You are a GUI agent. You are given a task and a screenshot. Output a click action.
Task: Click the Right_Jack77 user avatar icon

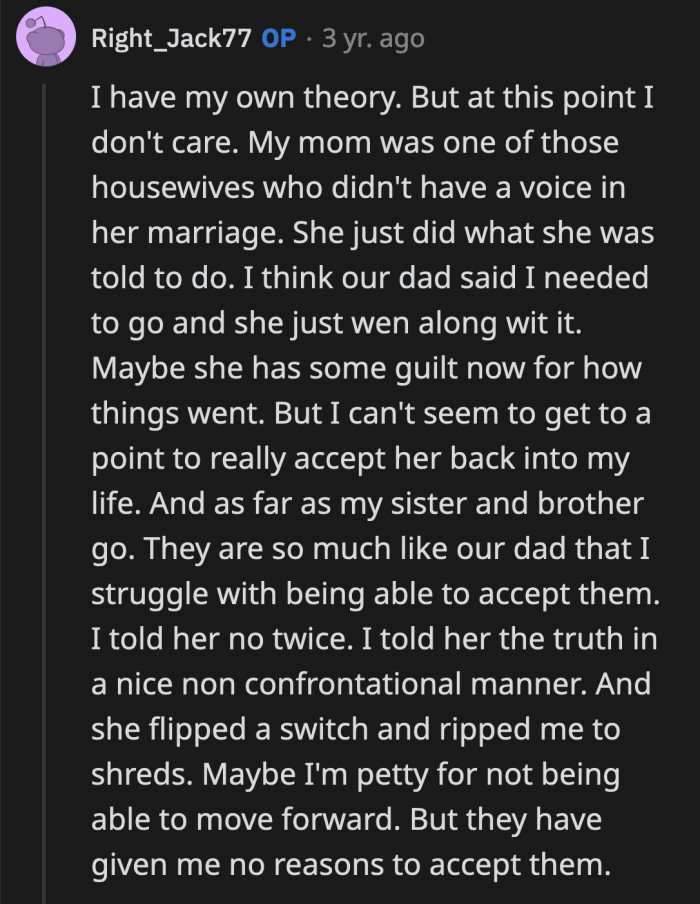click(x=46, y=40)
